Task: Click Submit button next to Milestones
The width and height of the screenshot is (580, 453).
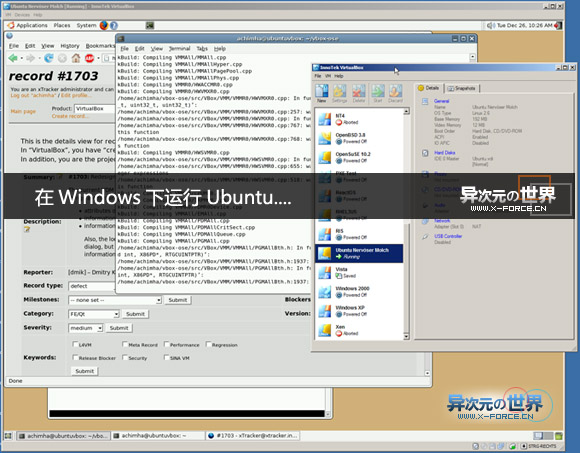Action: [x=178, y=300]
